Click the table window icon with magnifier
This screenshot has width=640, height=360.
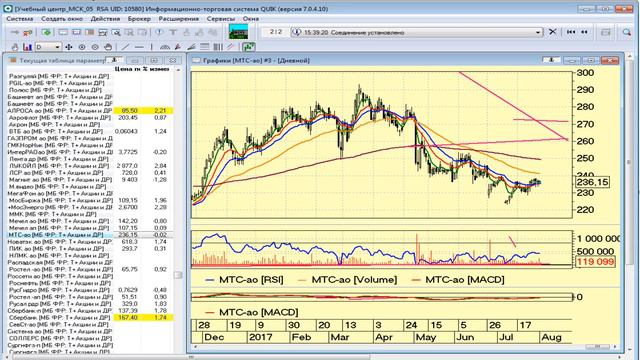[116, 32]
